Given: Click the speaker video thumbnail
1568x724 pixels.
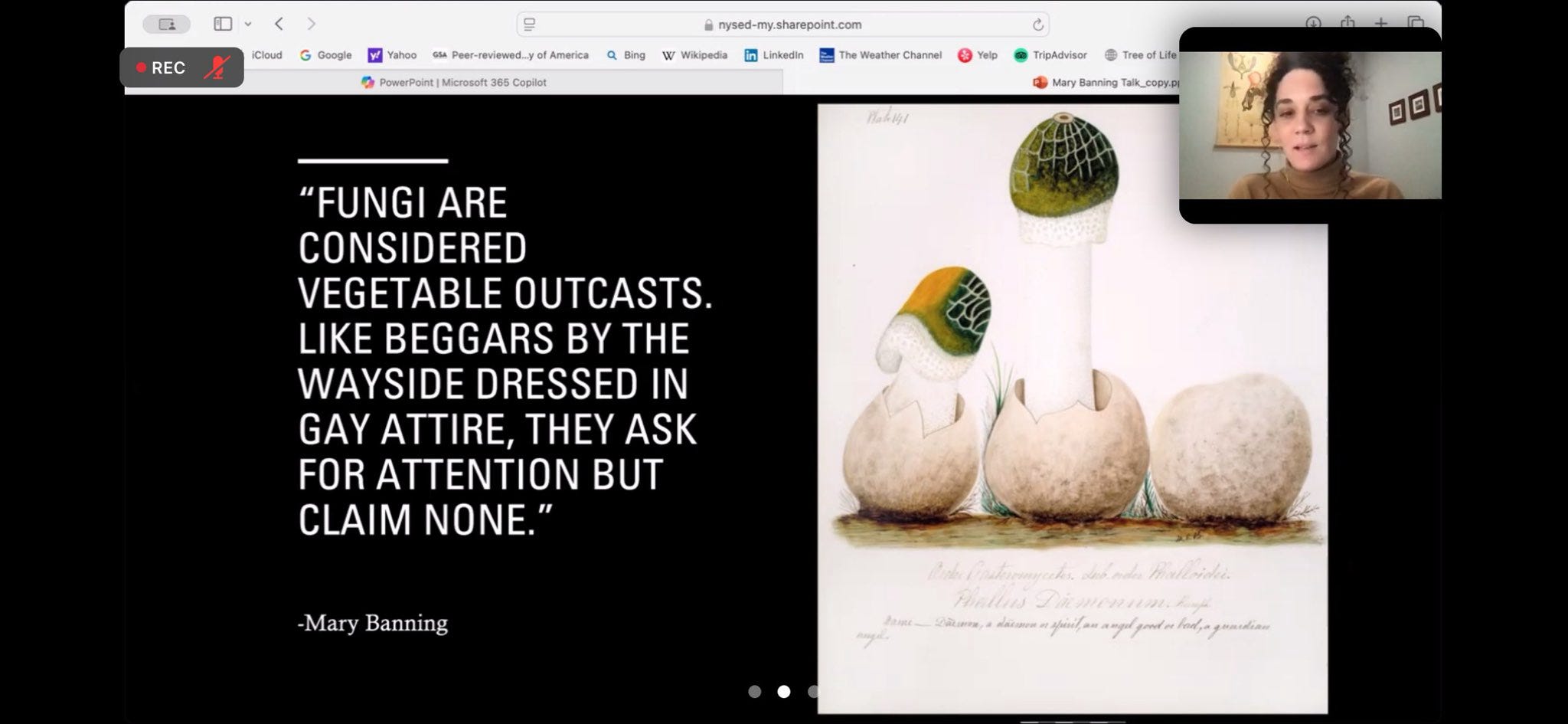Looking at the screenshot, I should pos(1310,125).
